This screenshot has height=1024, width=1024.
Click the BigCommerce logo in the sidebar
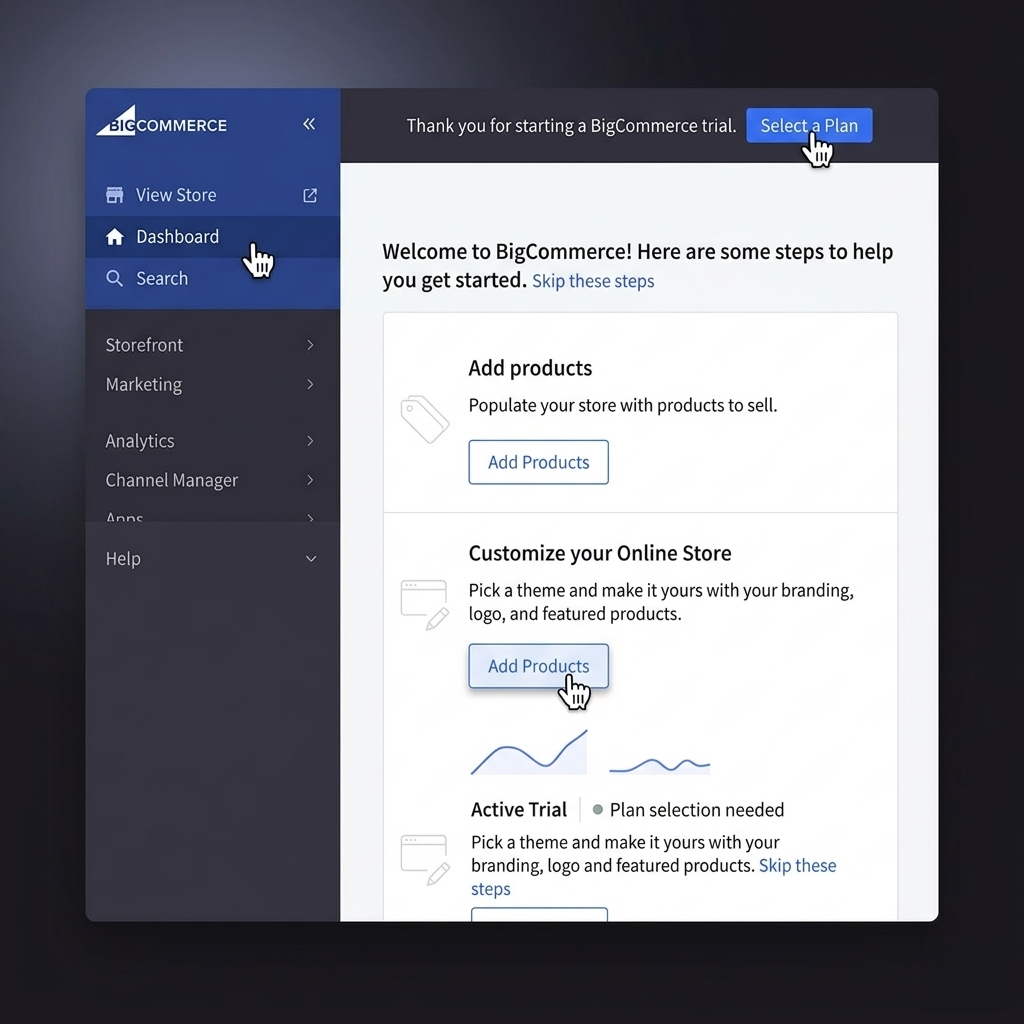[162, 123]
